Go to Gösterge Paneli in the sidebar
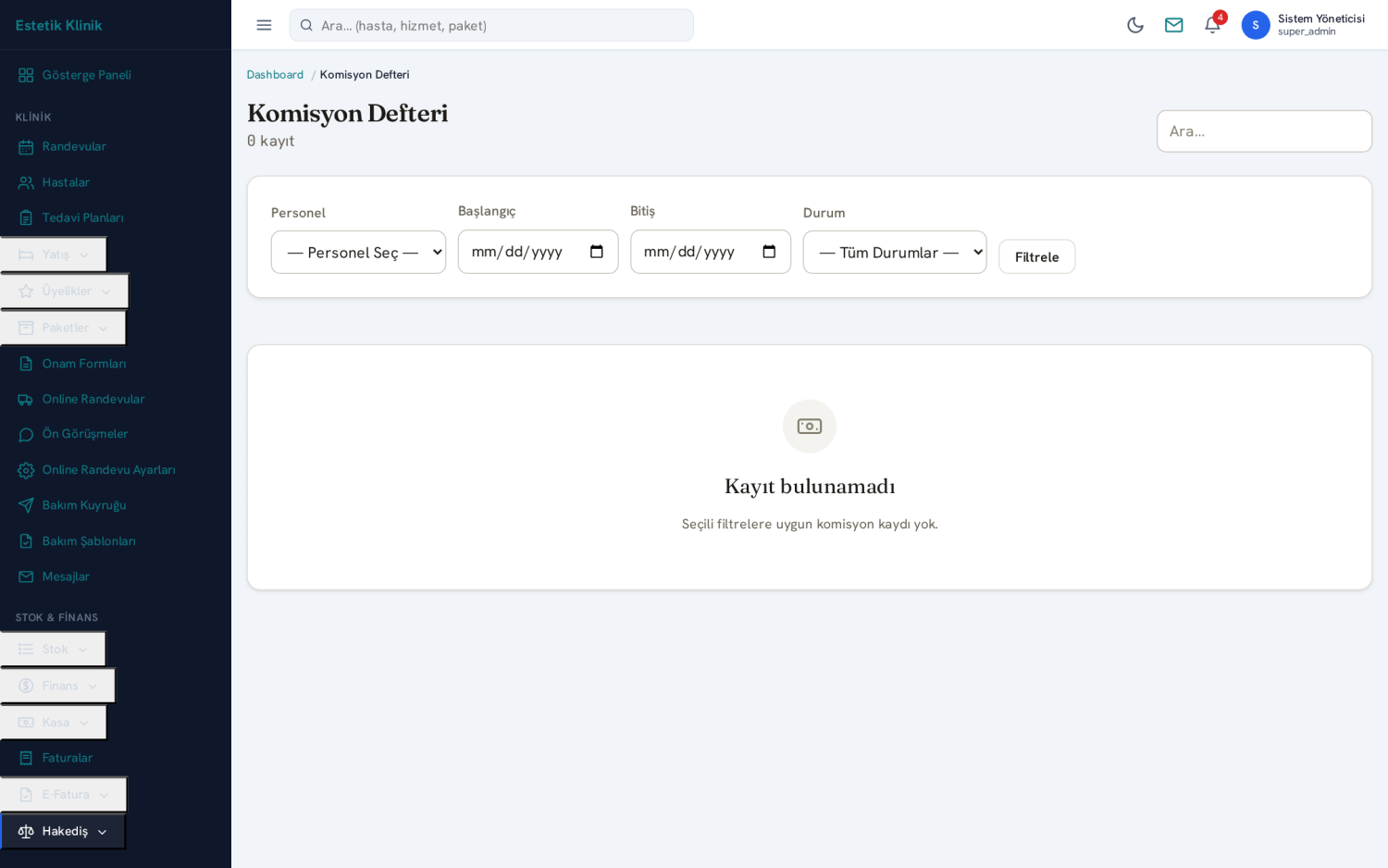The width and height of the screenshot is (1388, 868). pos(87,75)
